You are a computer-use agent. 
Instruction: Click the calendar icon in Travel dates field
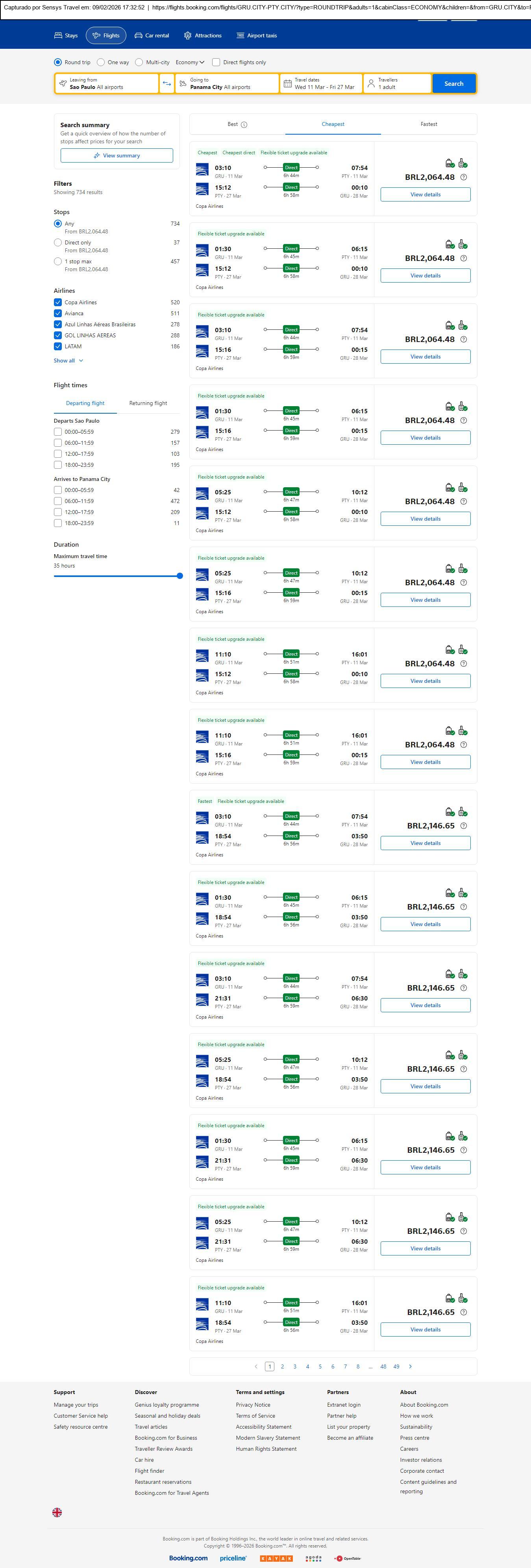coord(287,83)
